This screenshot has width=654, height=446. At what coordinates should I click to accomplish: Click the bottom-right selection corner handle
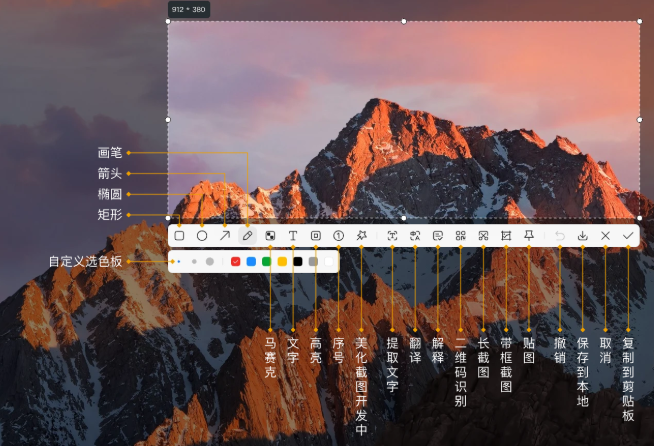pyautogui.click(x=640, y=218)
